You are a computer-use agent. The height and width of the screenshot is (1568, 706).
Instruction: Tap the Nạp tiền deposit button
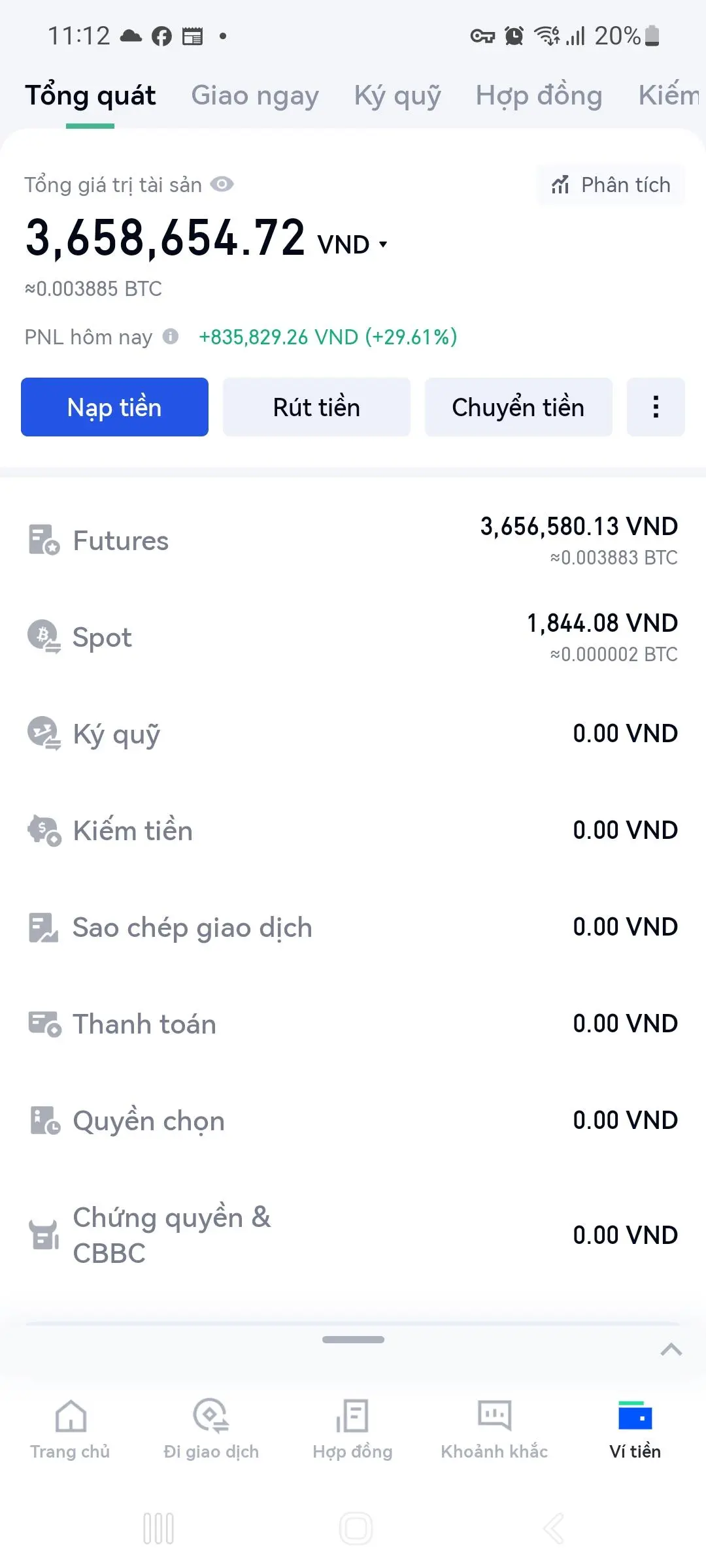pyautogui.click(x=114, y=407)
